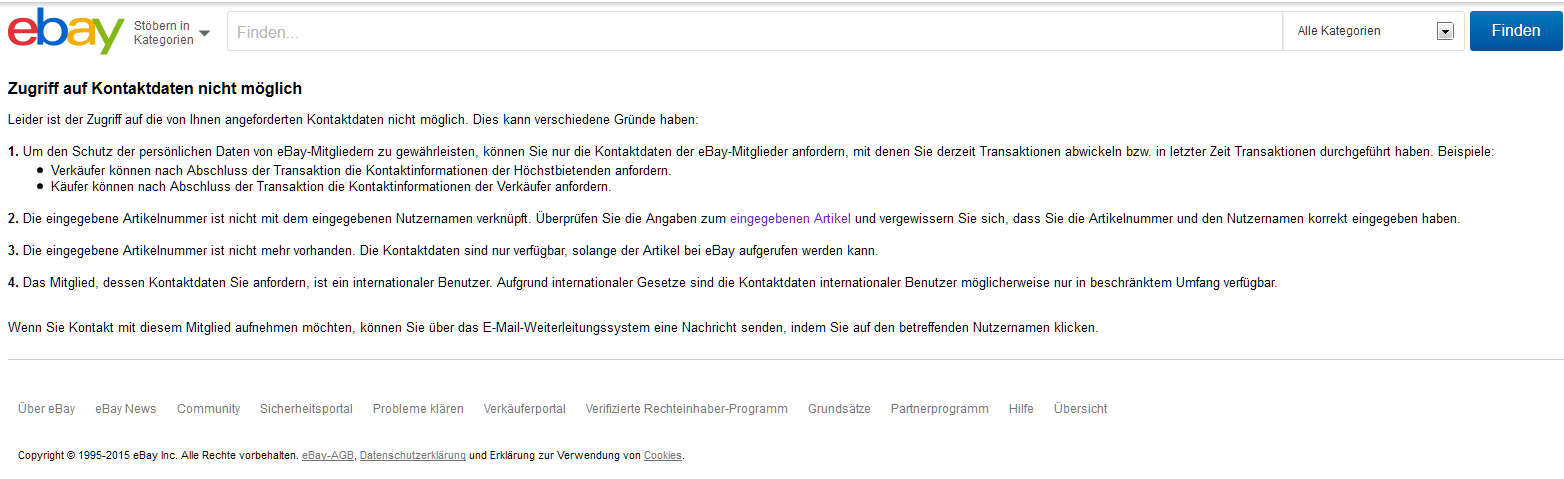Click the Finden search input field
Image resolution: width=1564 pixels, height=479 pixels.
click(754, 32)
